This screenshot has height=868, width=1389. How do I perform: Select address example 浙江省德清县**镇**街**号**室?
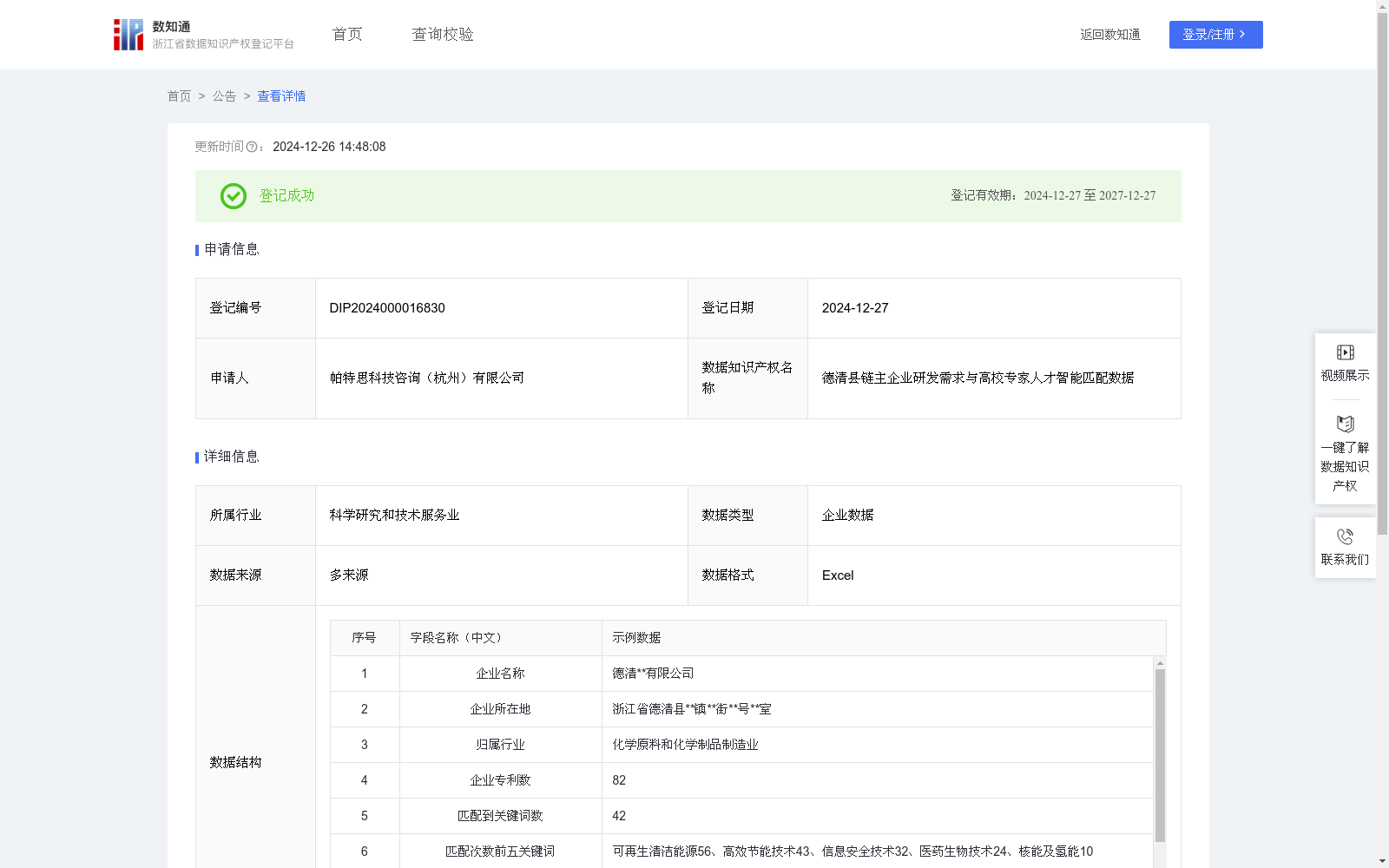[x=692, y=709]
